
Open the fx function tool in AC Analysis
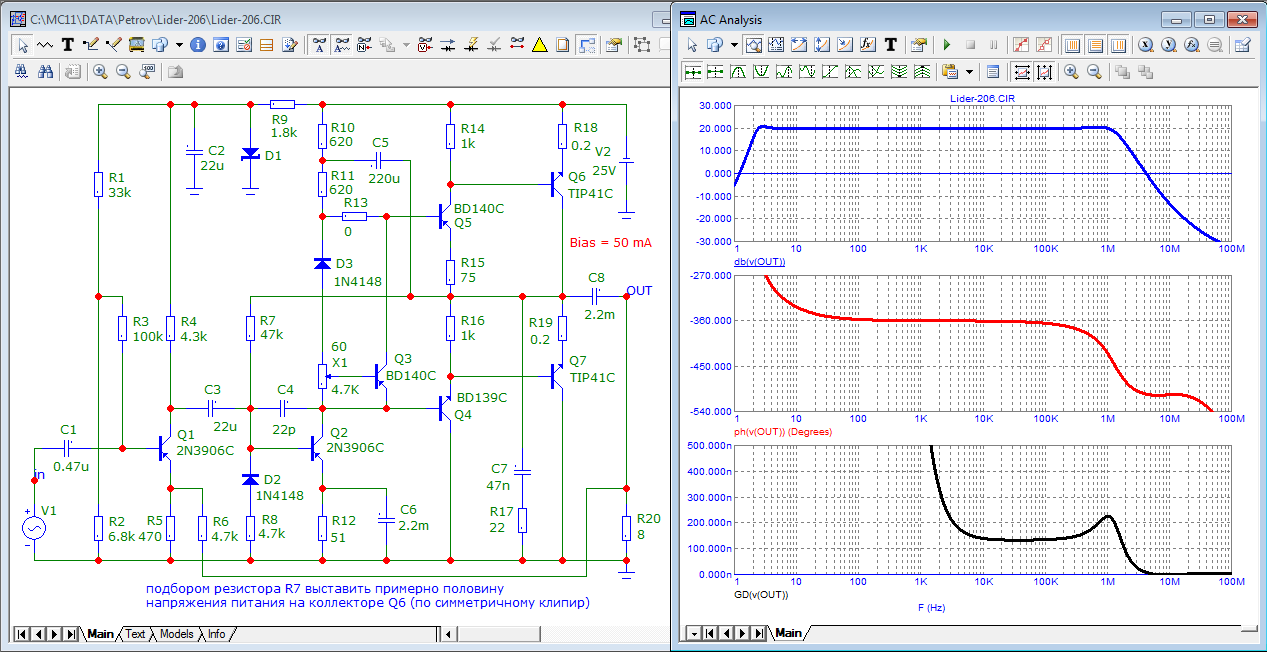868,45
